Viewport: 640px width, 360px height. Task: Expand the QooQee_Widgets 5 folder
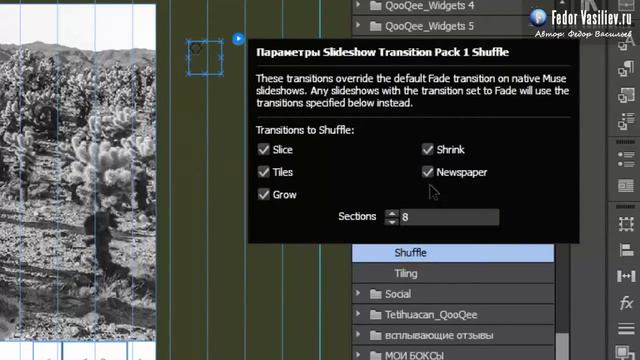[x=358, y=25]
